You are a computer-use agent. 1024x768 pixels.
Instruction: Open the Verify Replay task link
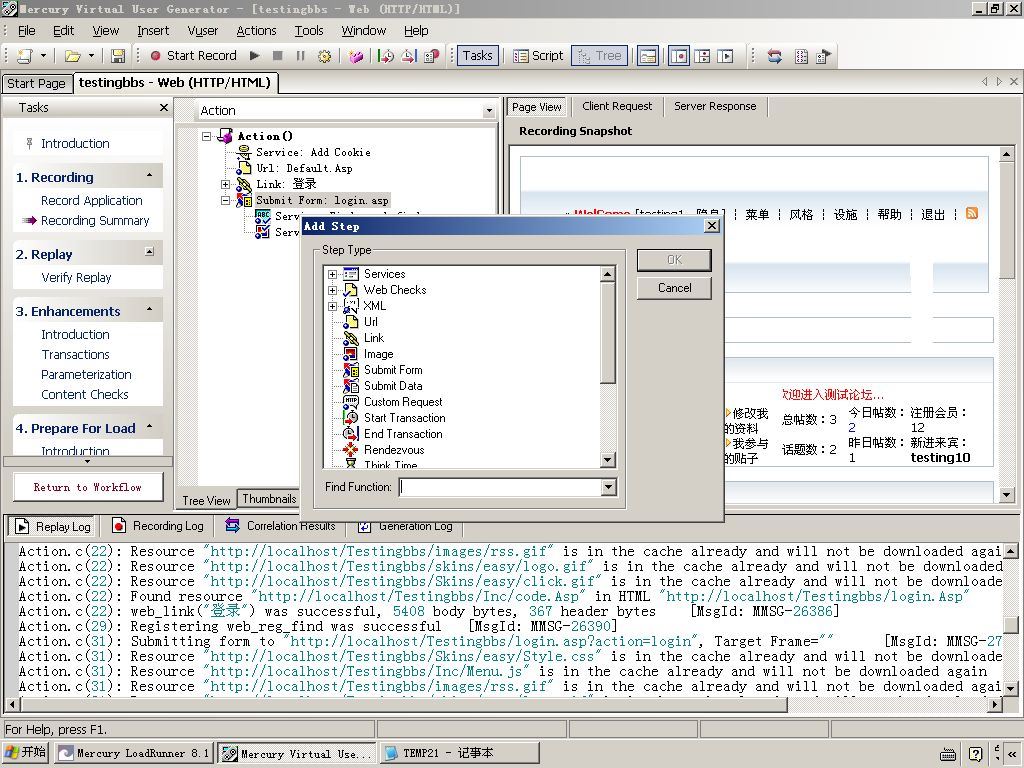coord(76,278)
